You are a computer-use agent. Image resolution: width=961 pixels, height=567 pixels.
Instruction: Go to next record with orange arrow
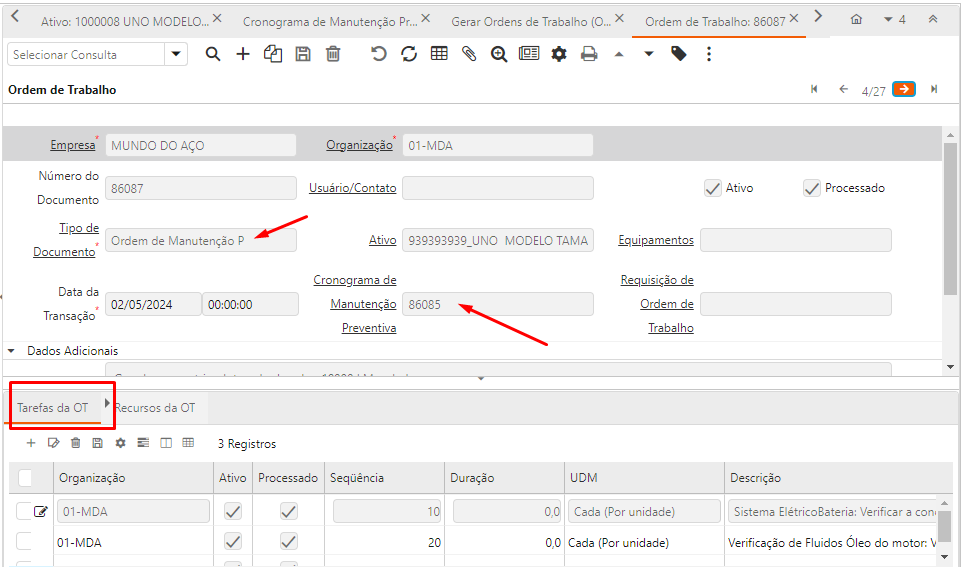click(x=904, y=89)
